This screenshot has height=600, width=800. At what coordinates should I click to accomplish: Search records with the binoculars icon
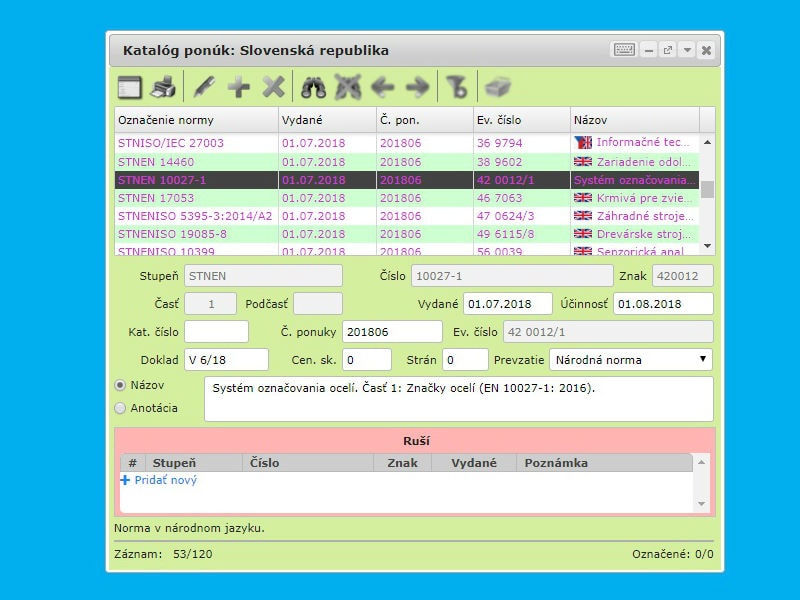[313, 87]
